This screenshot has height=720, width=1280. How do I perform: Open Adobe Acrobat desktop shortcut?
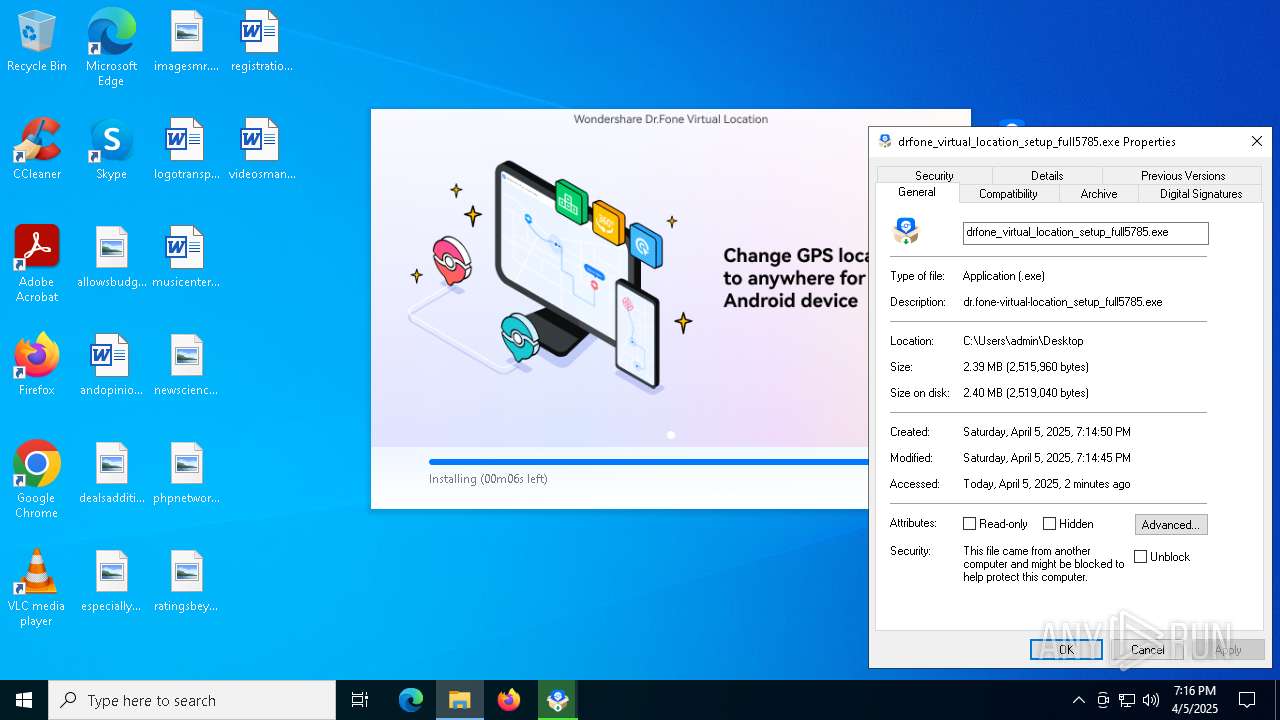37,264
